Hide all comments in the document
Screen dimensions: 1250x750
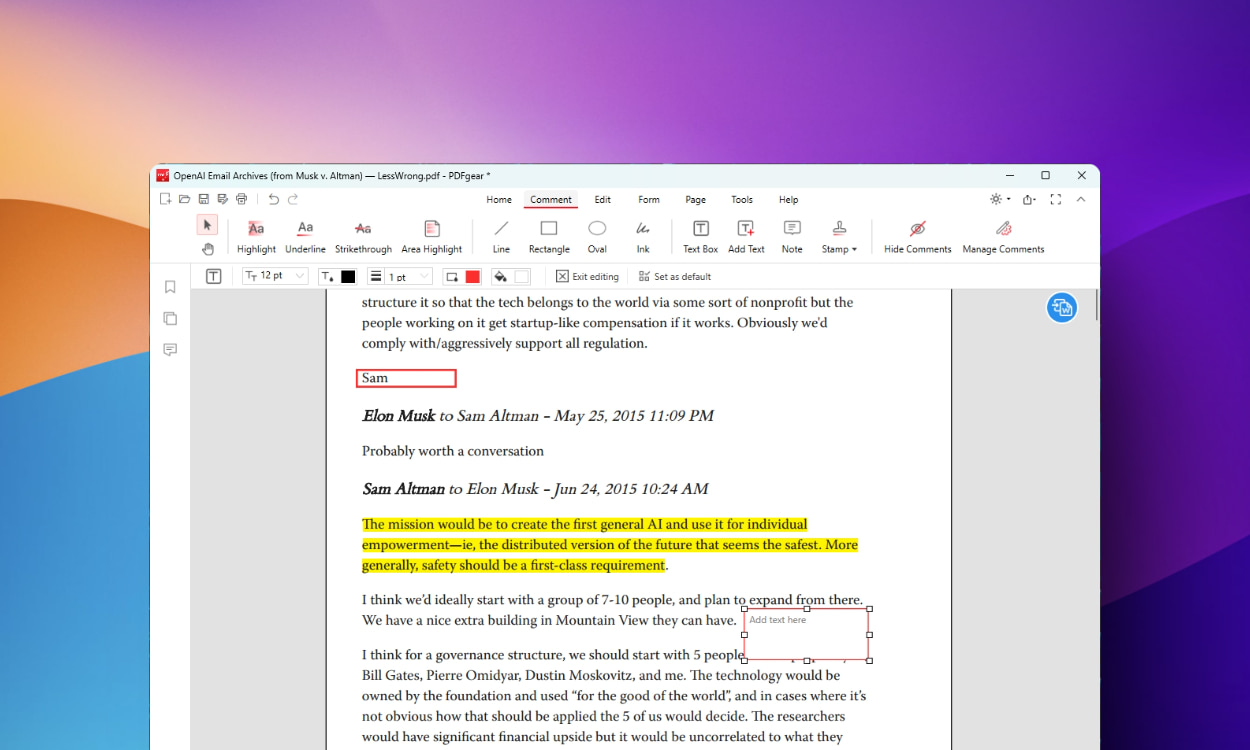(916, 235)
